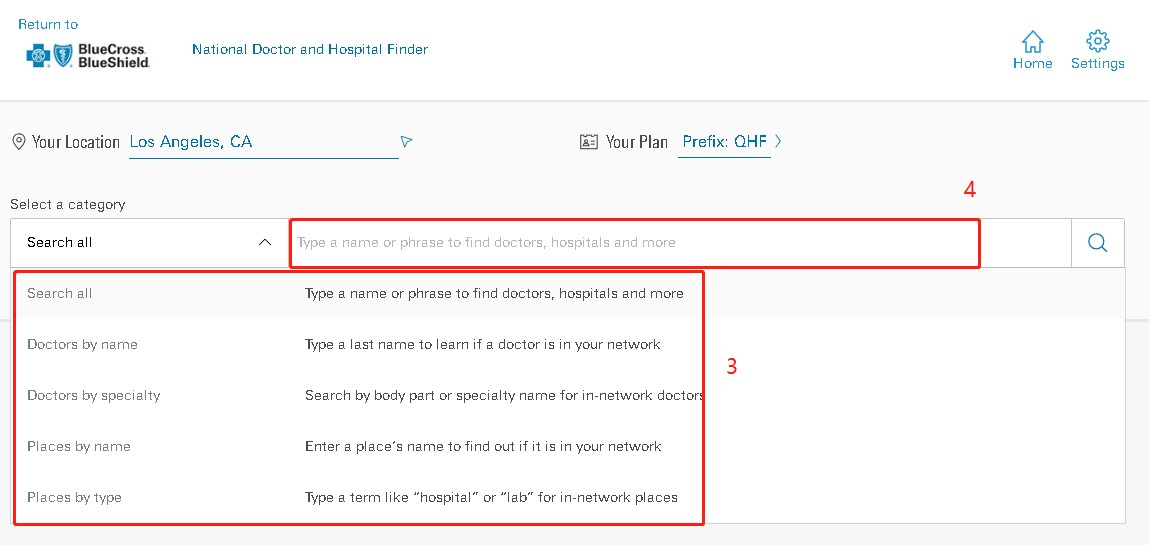Open the National Doctor and Hospital Finder link
Image resolution: width=1149 pixels, height=546 pixels.
coord(310,49)
